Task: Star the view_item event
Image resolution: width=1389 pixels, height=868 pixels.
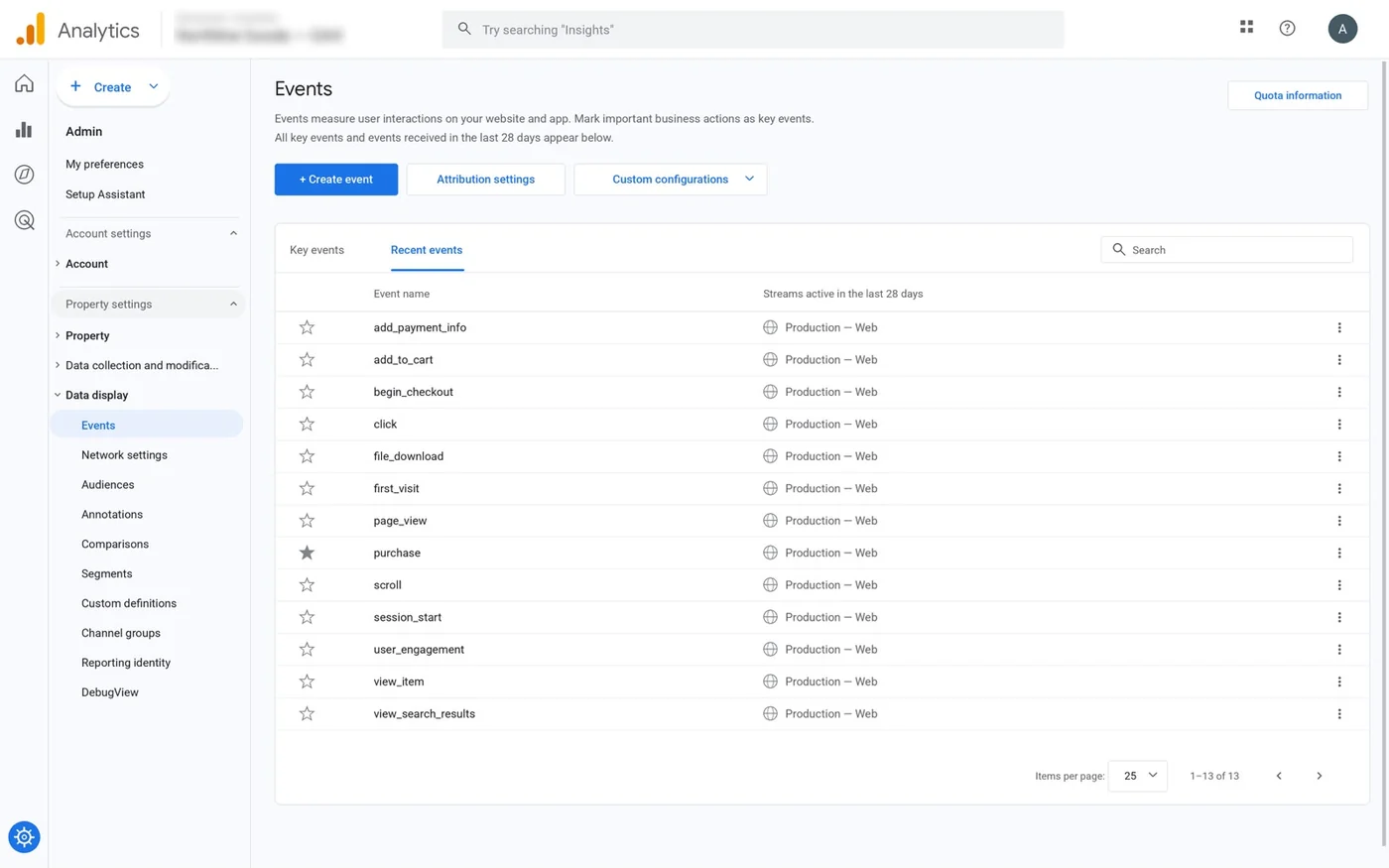Action: click(307, 682)
